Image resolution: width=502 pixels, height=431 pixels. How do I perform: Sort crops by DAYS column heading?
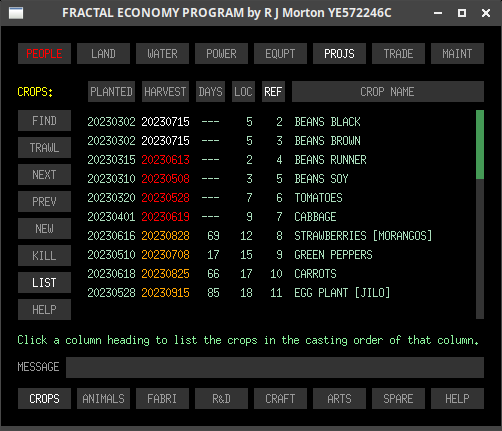[210, 91]
